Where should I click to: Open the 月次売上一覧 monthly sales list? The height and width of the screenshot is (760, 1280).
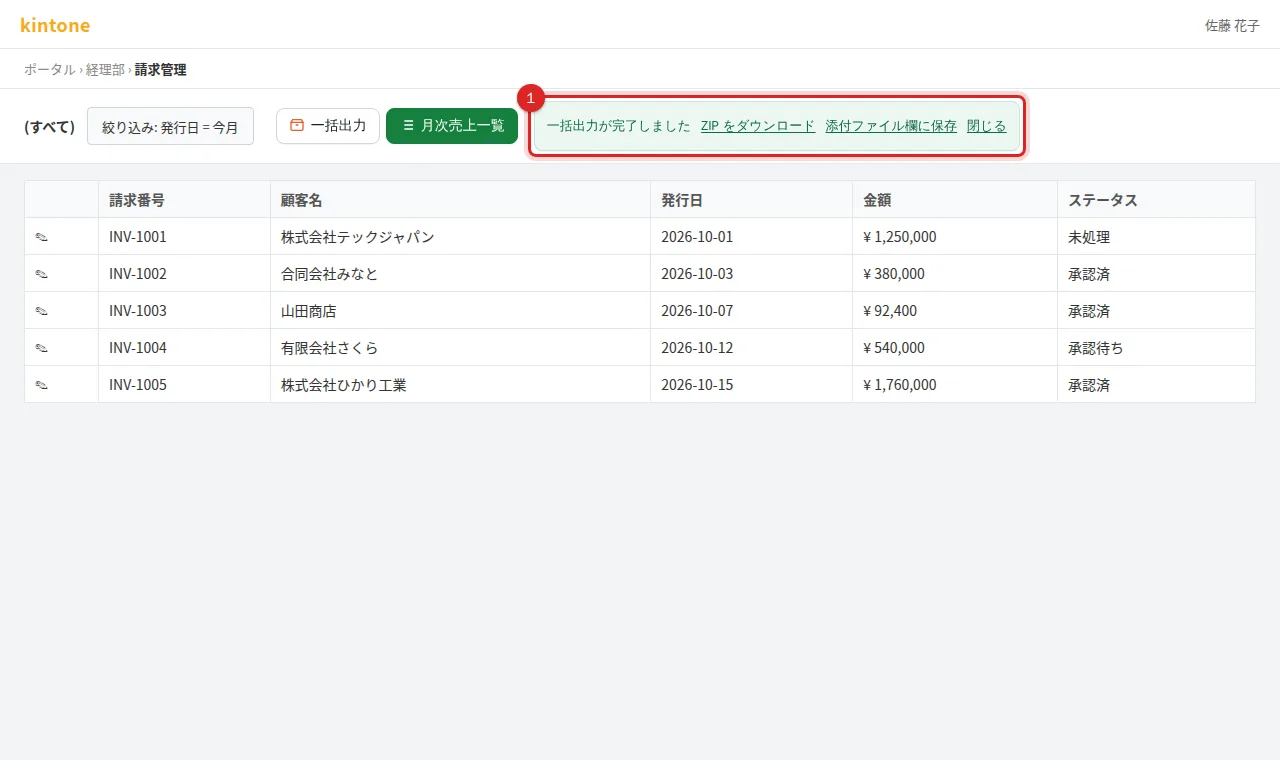(452, 126)
